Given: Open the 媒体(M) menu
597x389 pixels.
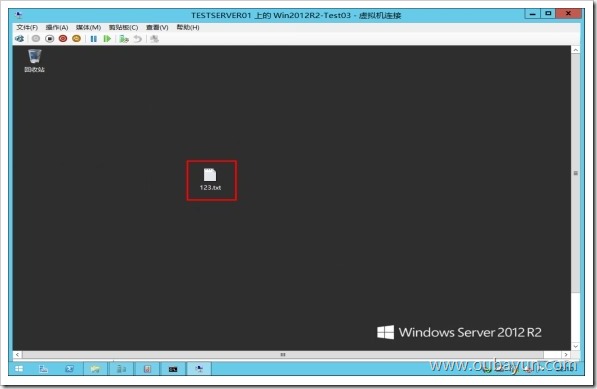Looking at the screenshot, I should click(88, 27).
